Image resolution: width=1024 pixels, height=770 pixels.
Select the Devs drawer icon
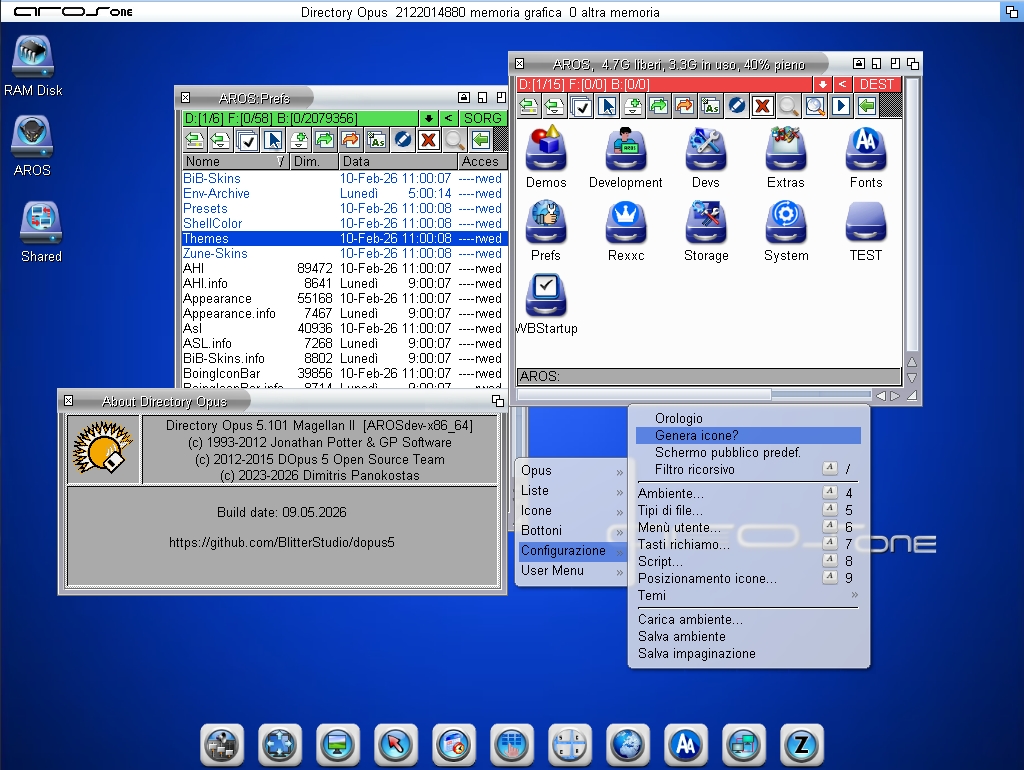pyautogui.click(x=706, y=157)
